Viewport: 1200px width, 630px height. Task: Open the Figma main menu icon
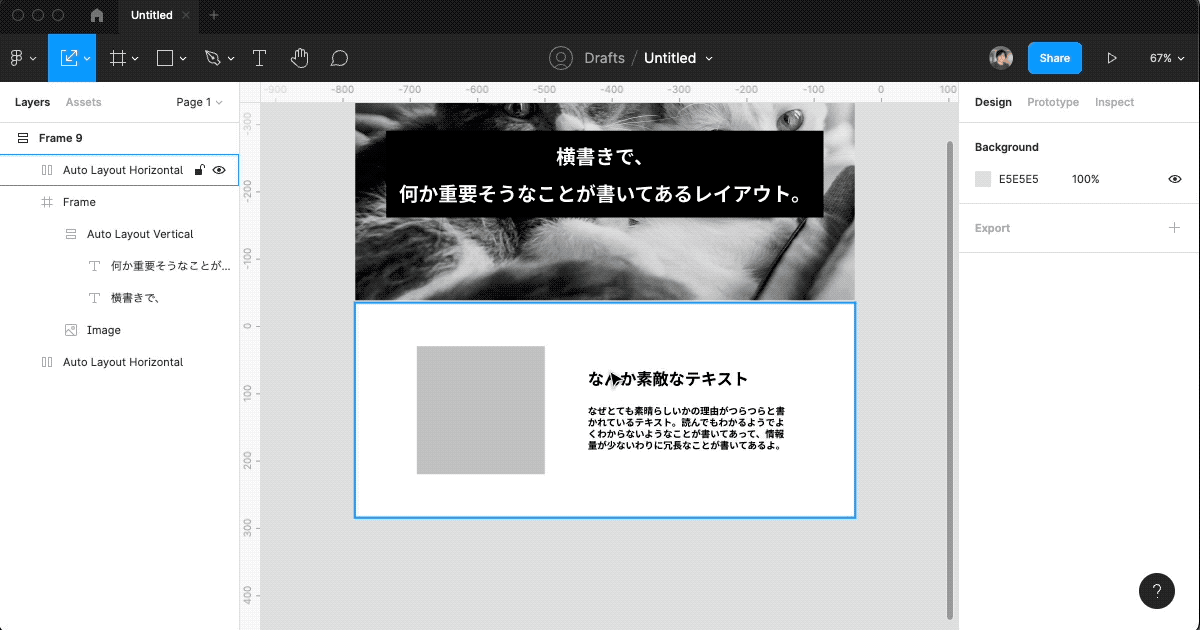point(17,58)
